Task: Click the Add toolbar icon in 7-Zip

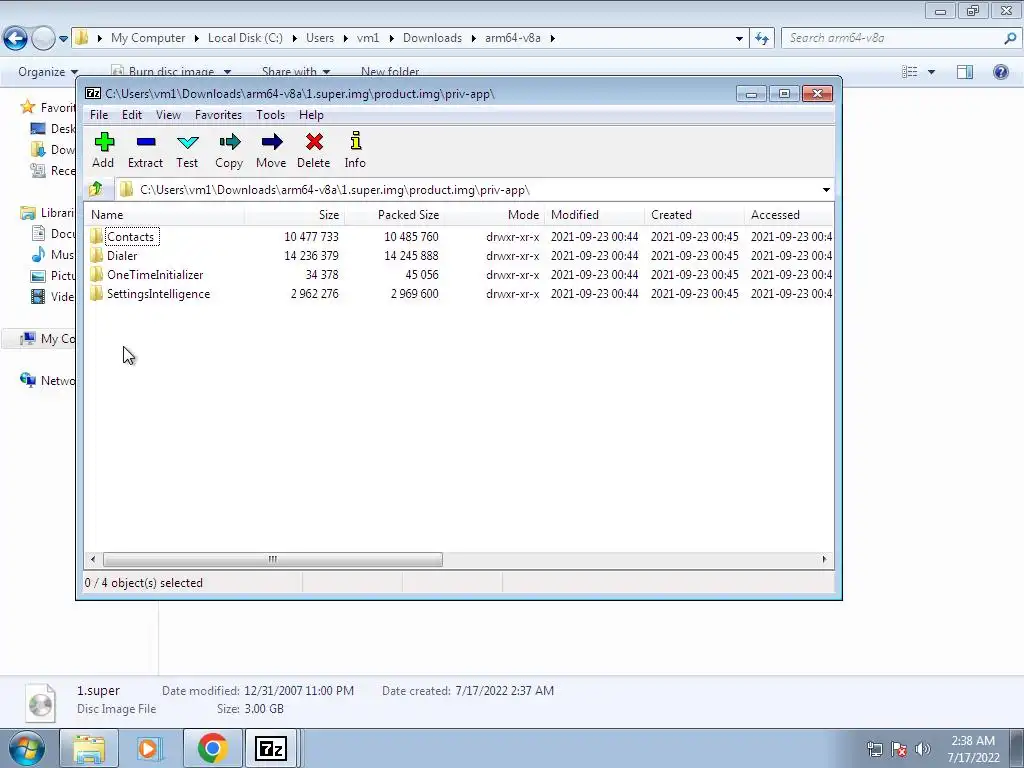Action: 104,142
